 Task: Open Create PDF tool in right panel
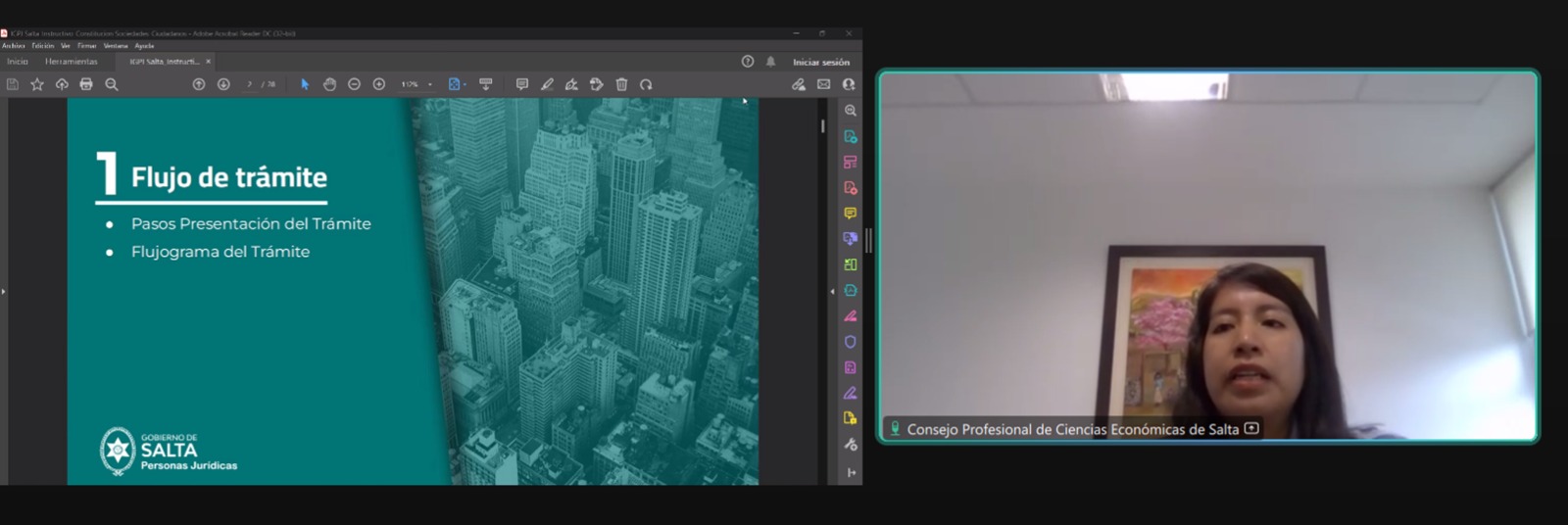coord(851,187)
